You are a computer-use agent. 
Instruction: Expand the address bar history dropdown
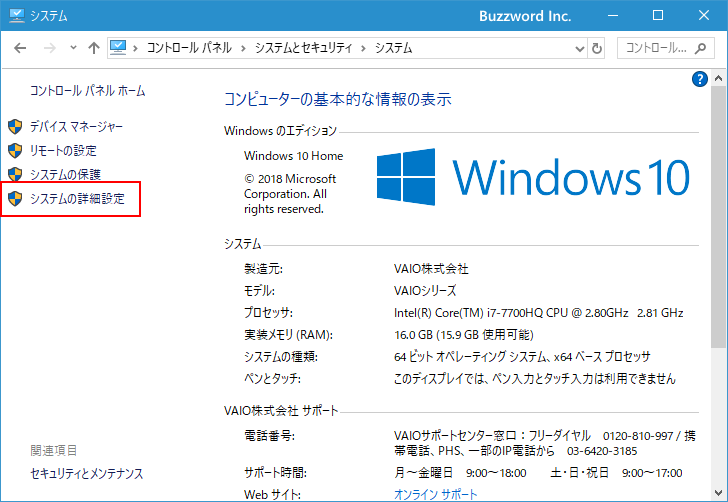tap(578, 48)
